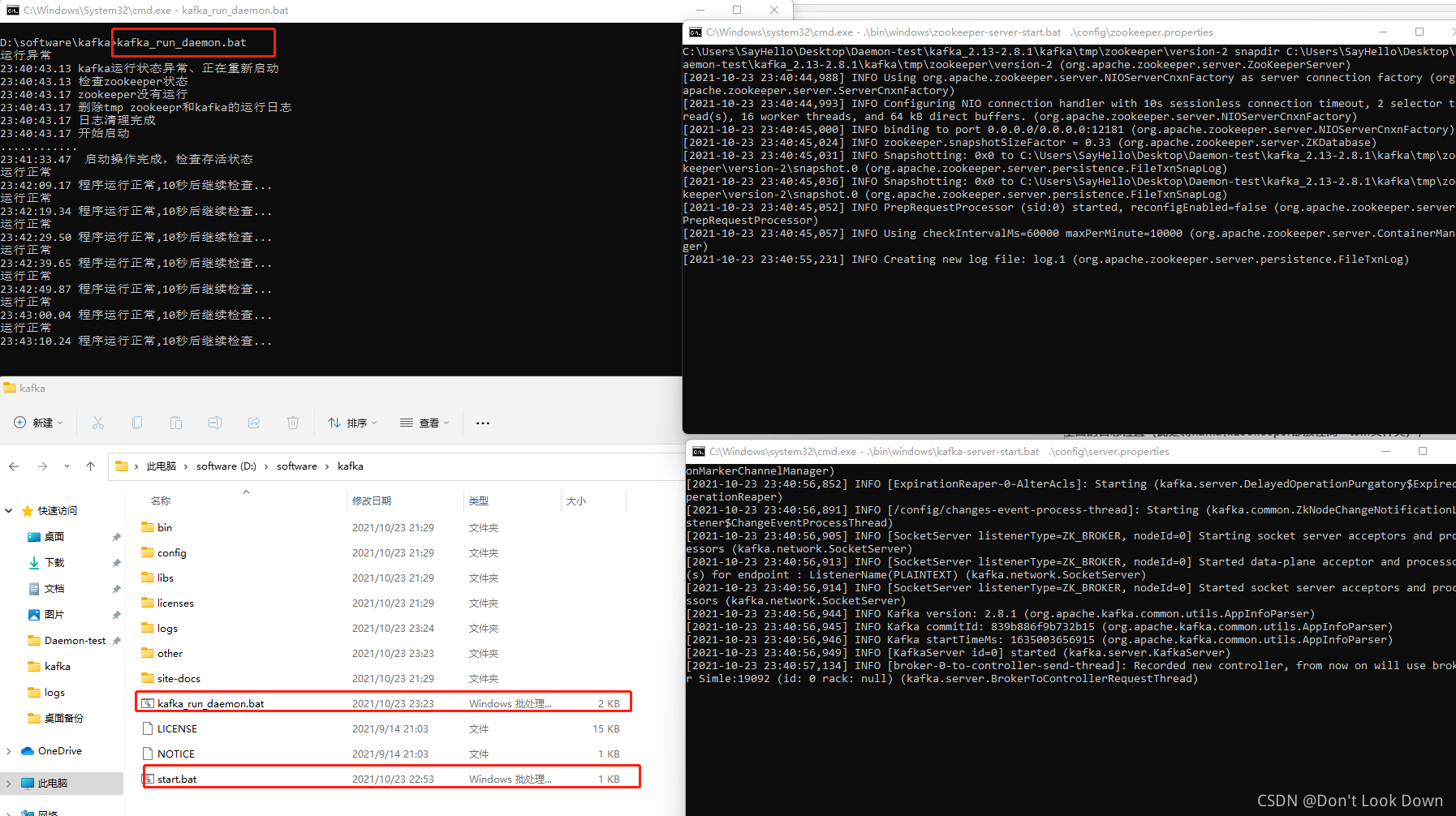The width and height of the screenshot is (1456, 816).
Task: Click the Copy icon in Explorer toolbar
Action: (137, 423)
